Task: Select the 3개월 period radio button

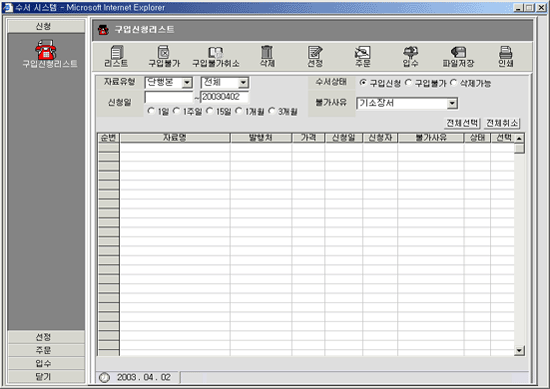Action: click(x=271, y=111)
